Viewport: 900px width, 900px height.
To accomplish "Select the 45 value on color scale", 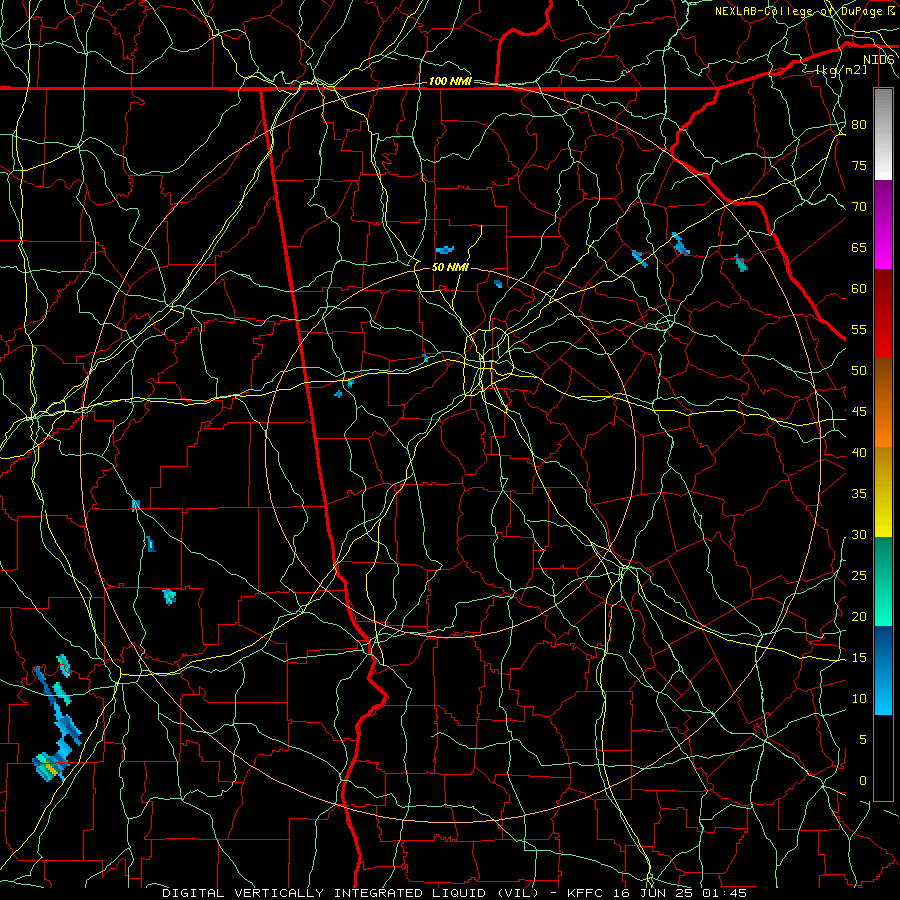I will pos(859,412).
